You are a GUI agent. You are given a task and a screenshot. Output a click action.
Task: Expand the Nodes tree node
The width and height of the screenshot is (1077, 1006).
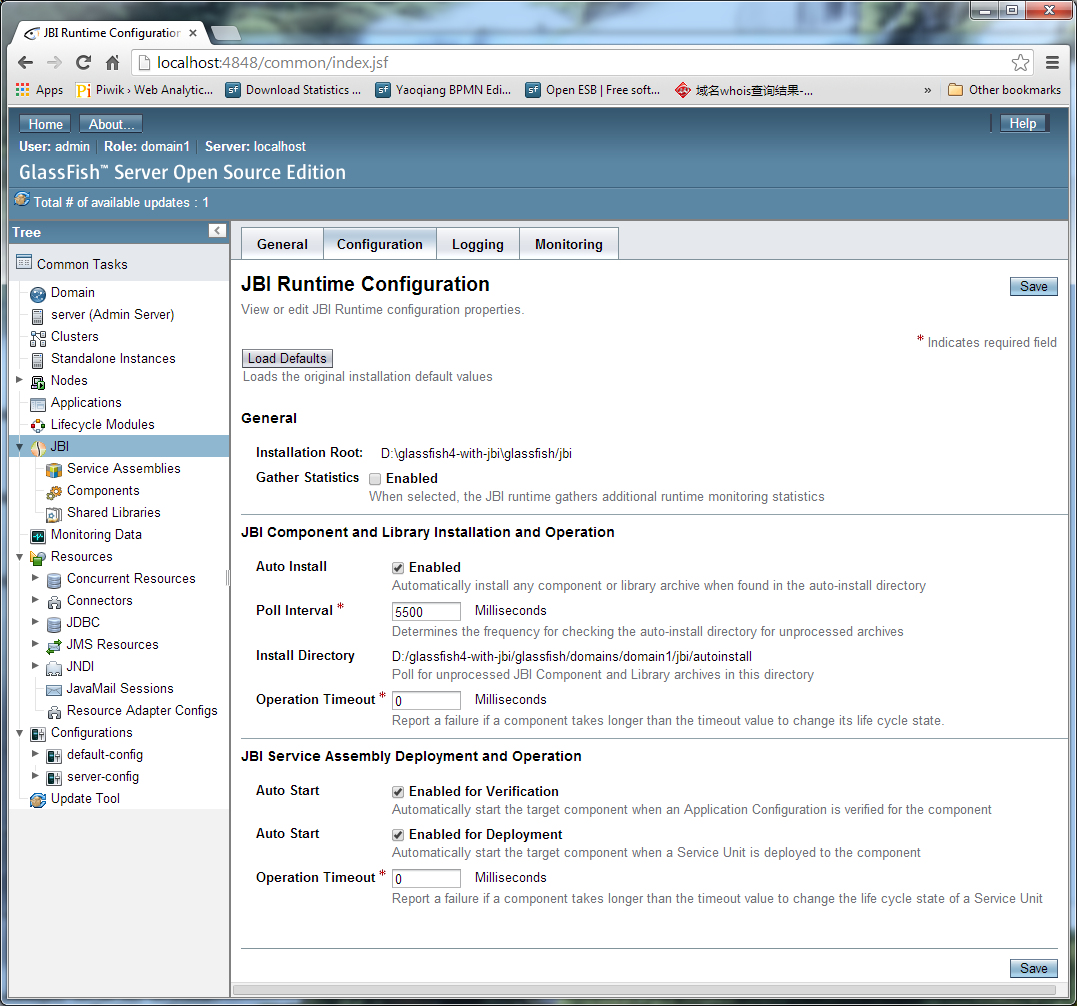tap(19, 379)
